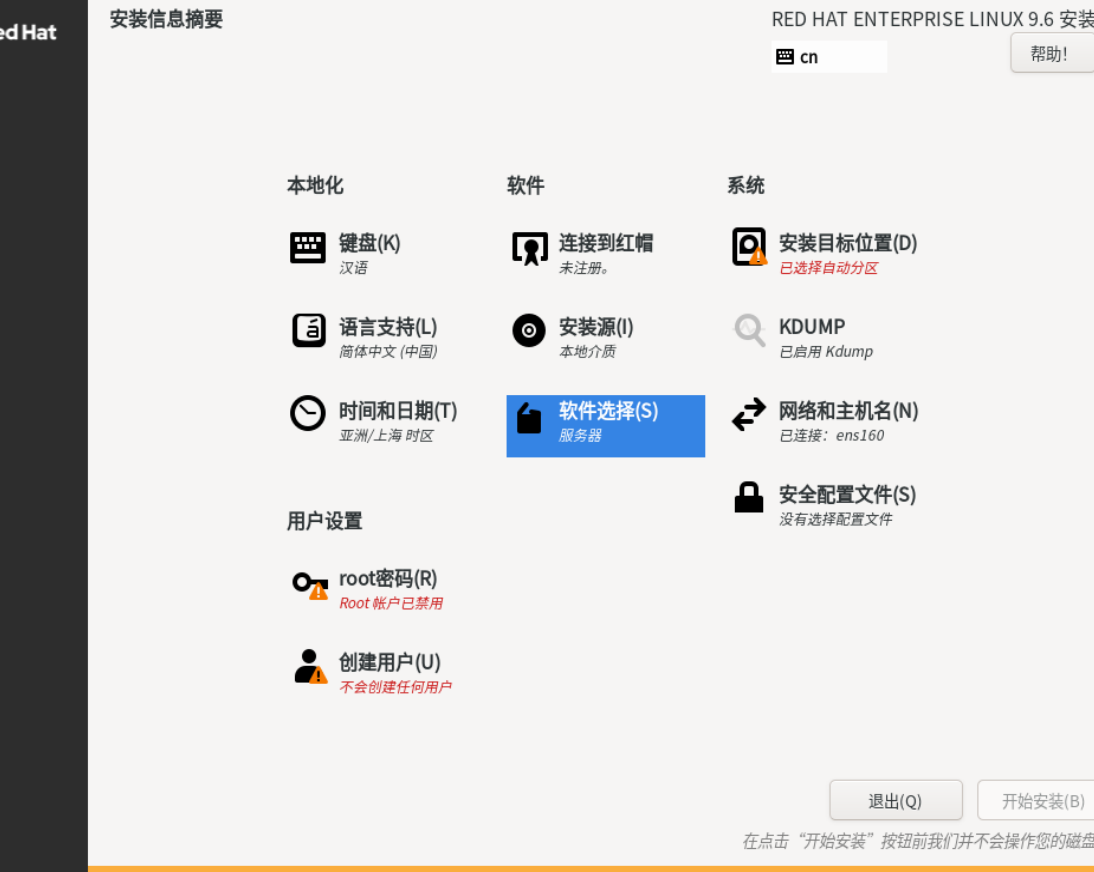Click the 服务器 software status text
The height and width of the screenshot is (872, 1094).
[x=580, y=435]
